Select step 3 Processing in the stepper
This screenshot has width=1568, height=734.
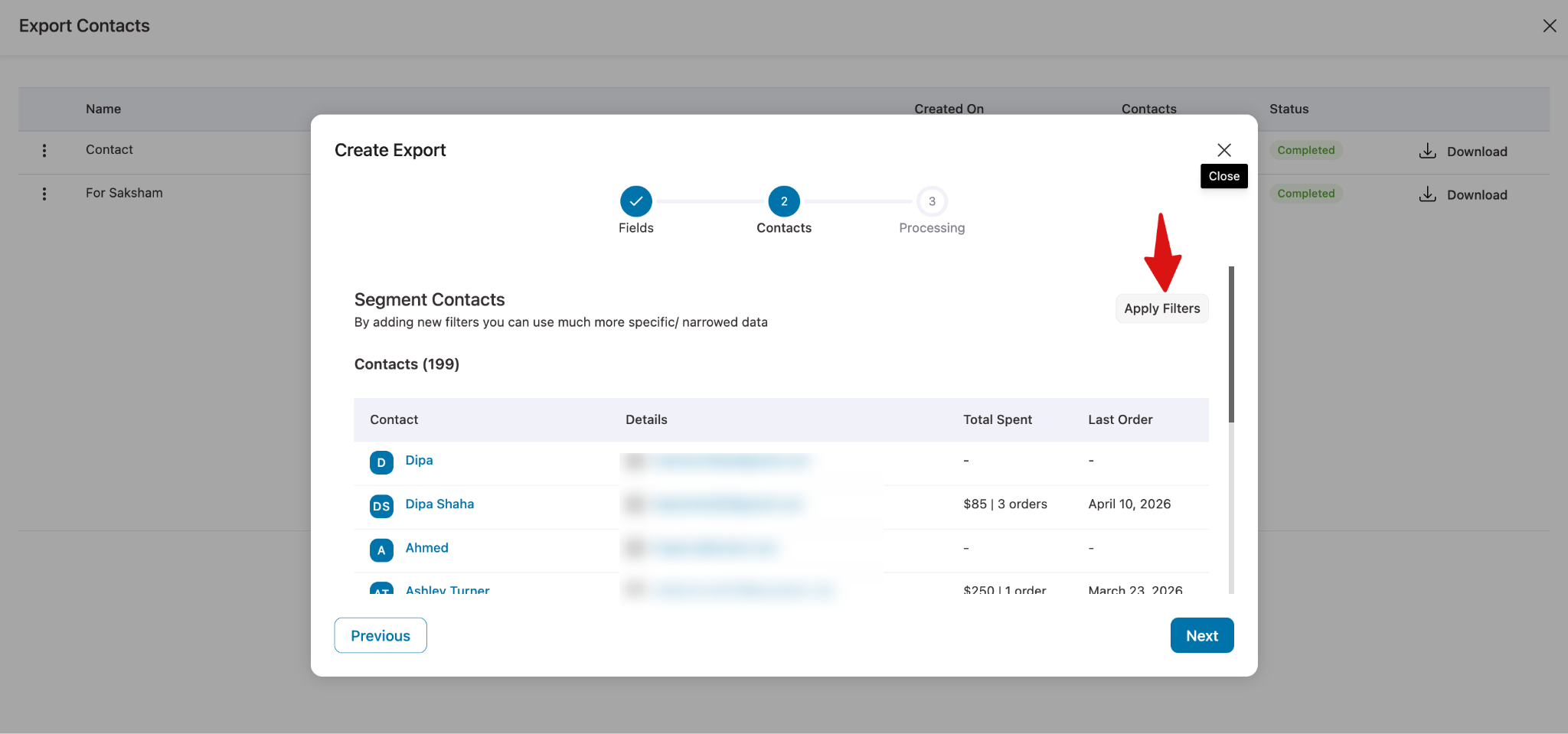[x=931, y=201]
